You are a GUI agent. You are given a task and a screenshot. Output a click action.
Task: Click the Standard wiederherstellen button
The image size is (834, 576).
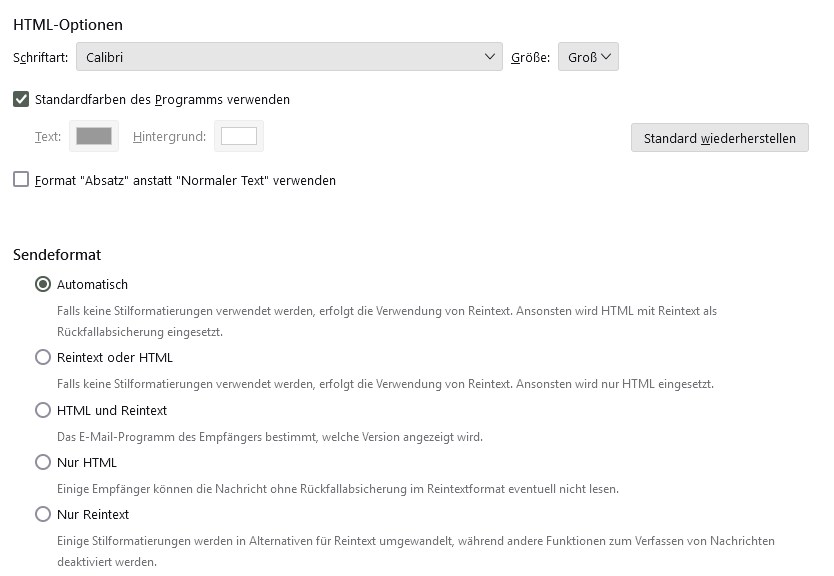(719, 138)
